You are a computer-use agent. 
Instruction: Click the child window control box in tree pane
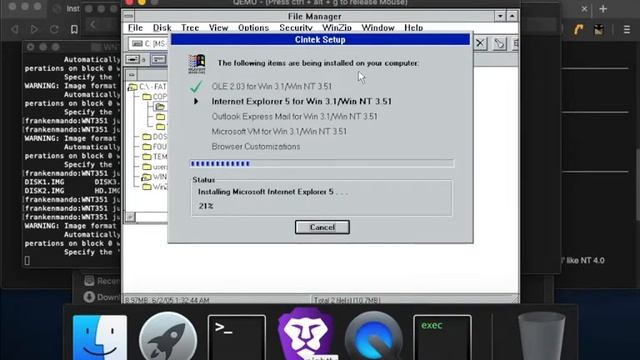(131, 75)
